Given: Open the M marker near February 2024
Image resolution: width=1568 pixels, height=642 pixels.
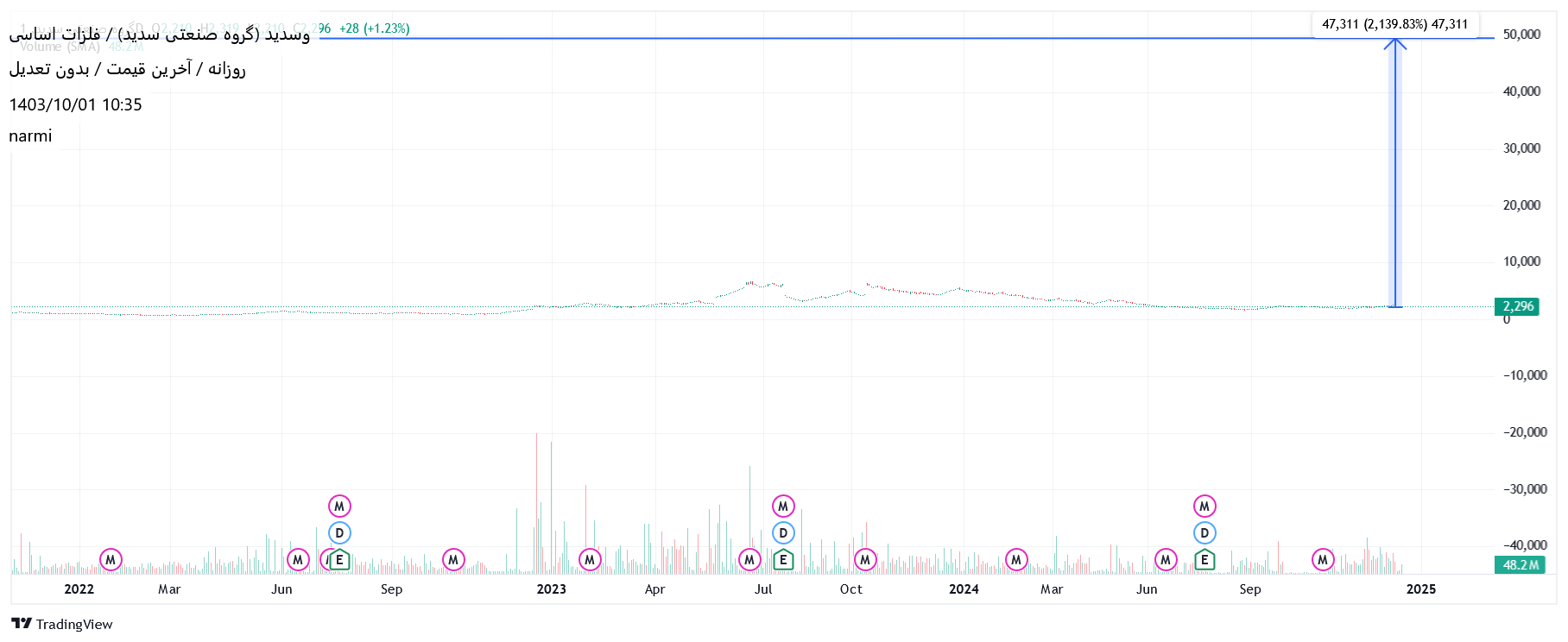Looking at the screenshot, I should (x=1016, y=560).
